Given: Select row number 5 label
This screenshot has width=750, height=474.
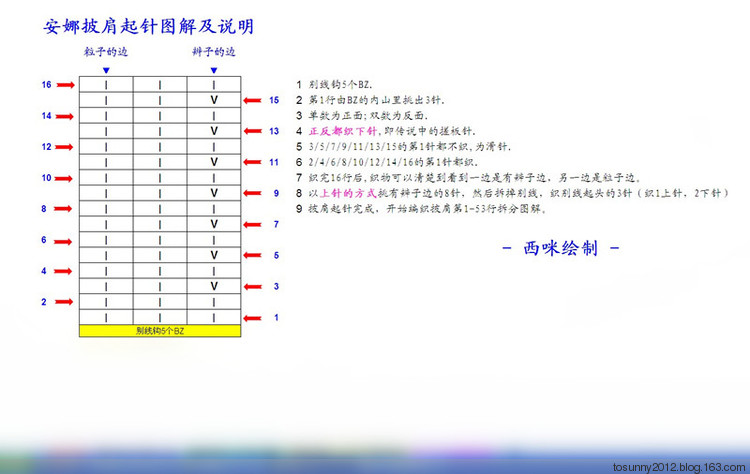Looking at the screenshot, I should (276, 255).
